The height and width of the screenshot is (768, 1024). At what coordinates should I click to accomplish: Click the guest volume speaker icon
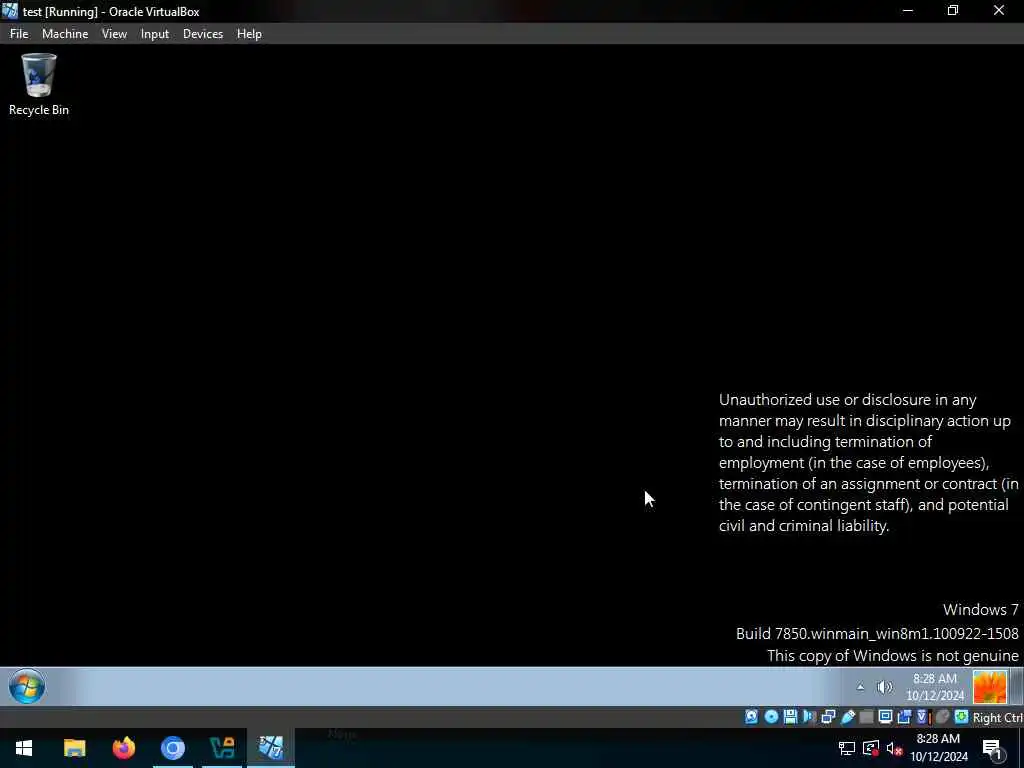884,686
